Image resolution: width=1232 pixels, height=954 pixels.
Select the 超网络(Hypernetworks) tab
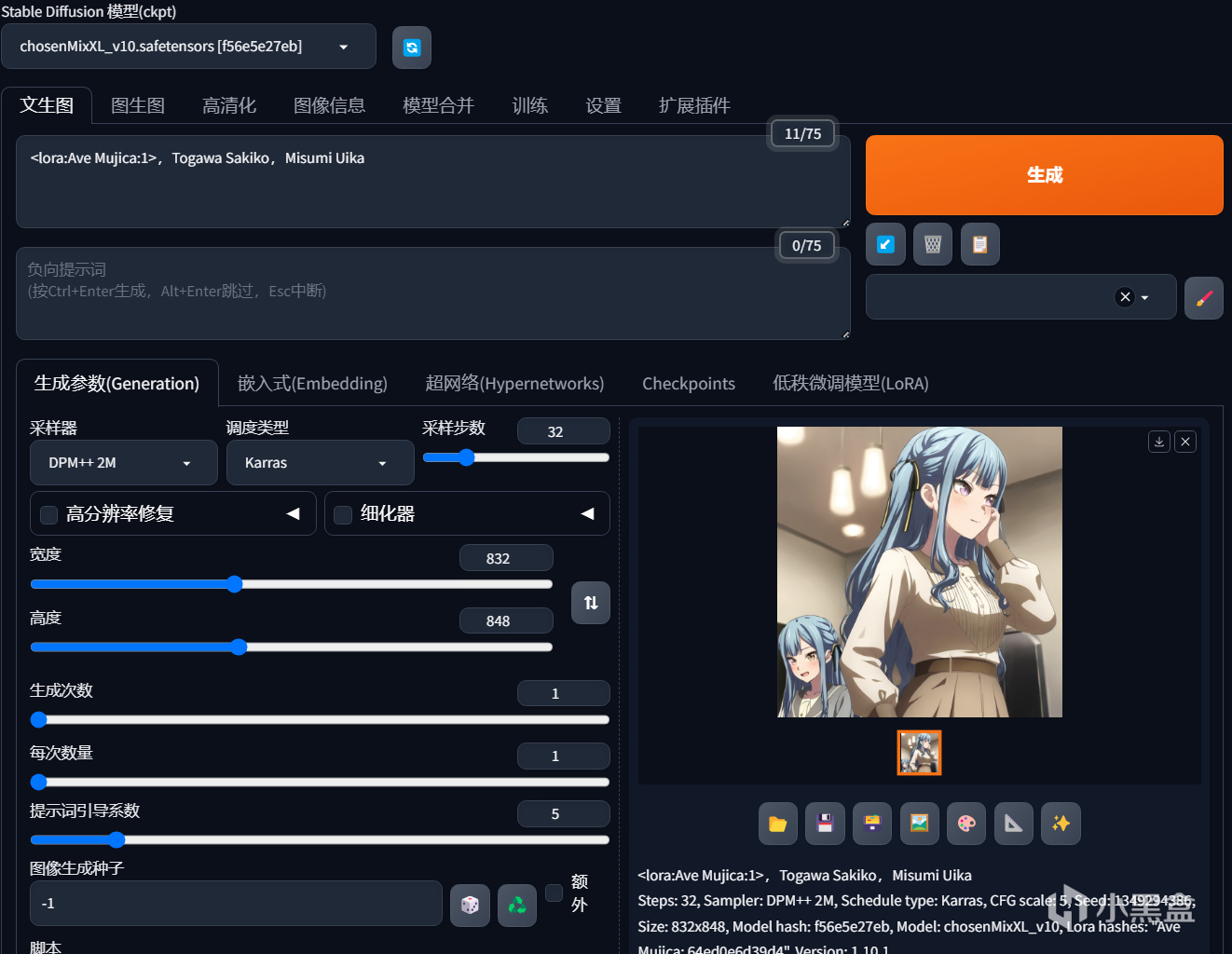514,383
